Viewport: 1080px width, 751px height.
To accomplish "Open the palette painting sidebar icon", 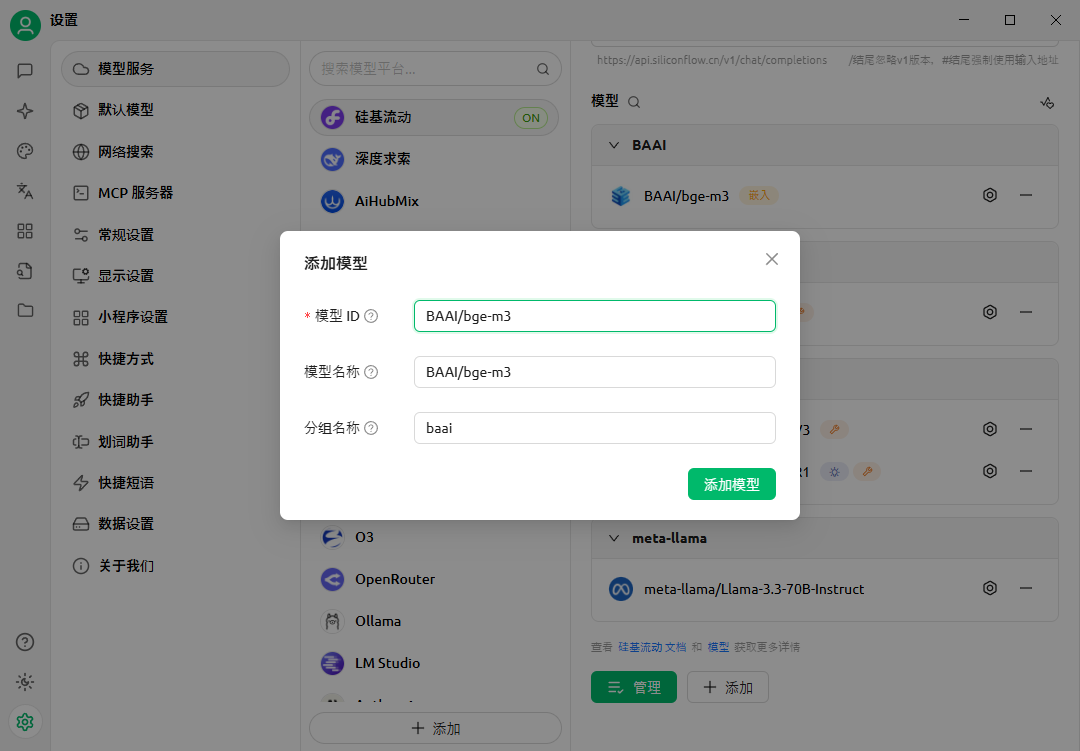I will coord(25,151).
